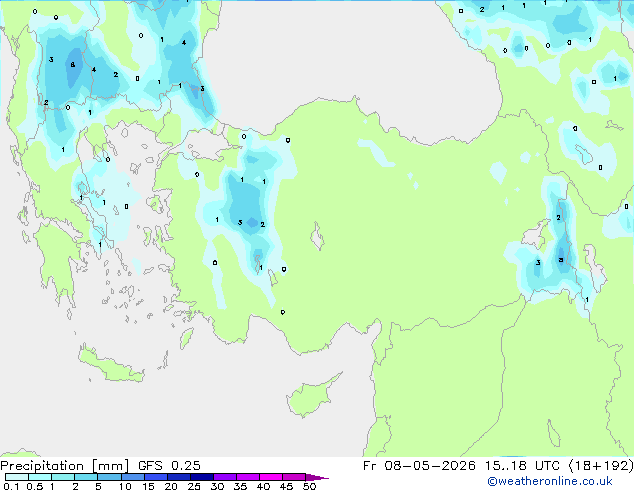Select the 35–40 mm legend color swatch
Viewport: 634px width, 490px height.
point(247,477)
